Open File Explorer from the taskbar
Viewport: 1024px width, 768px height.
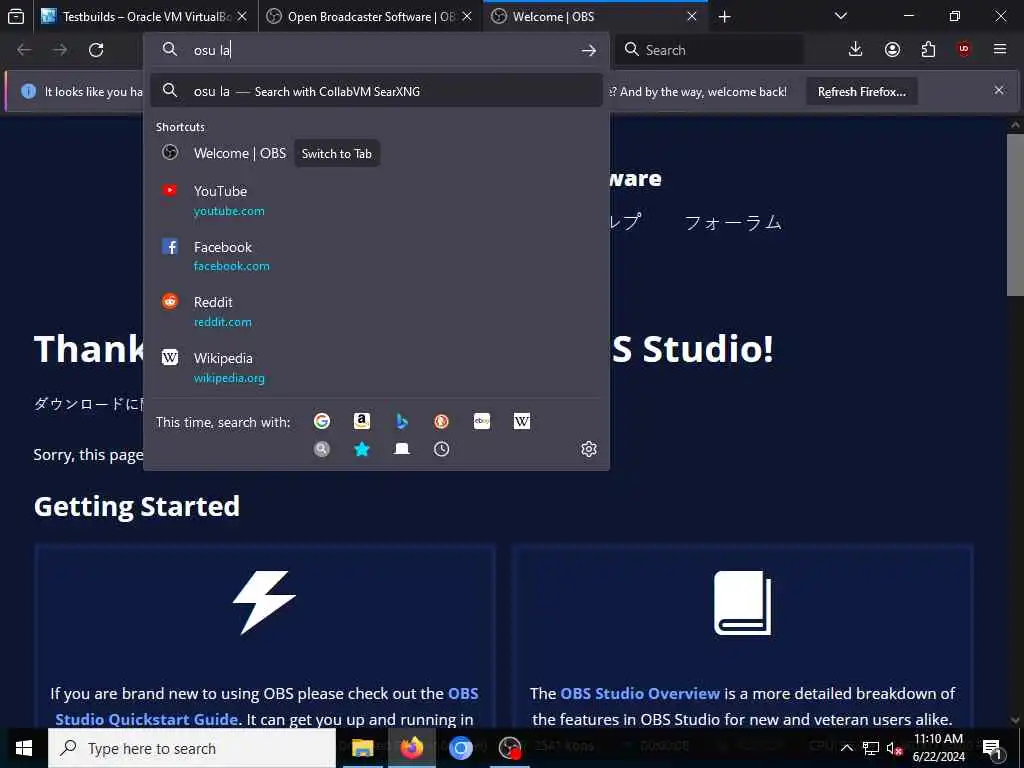tap(362, 748)
